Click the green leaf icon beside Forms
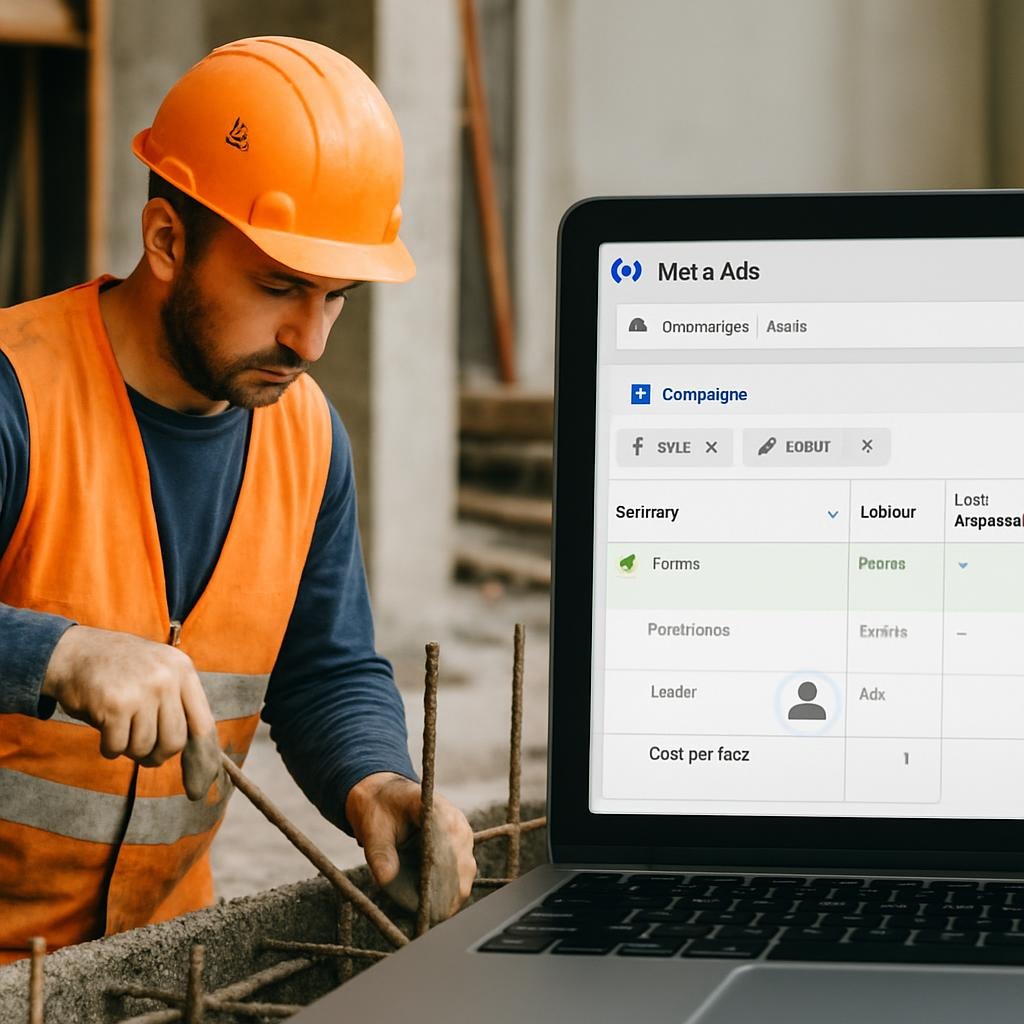Image resolution: width=1024 pixels, height=1024 pixels. coord(628,564)
